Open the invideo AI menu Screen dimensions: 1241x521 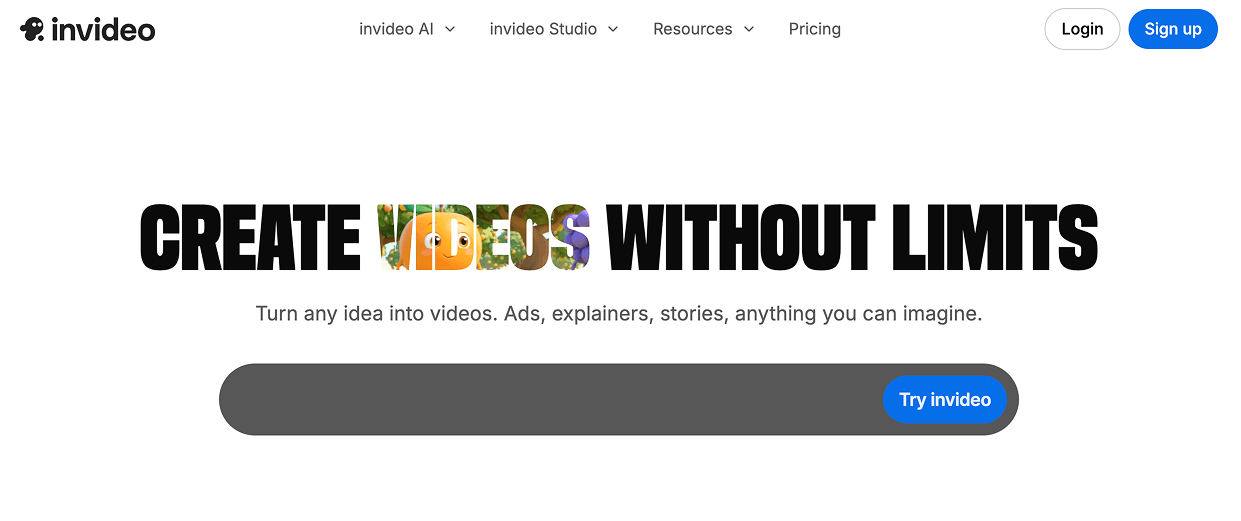[407, 29]
